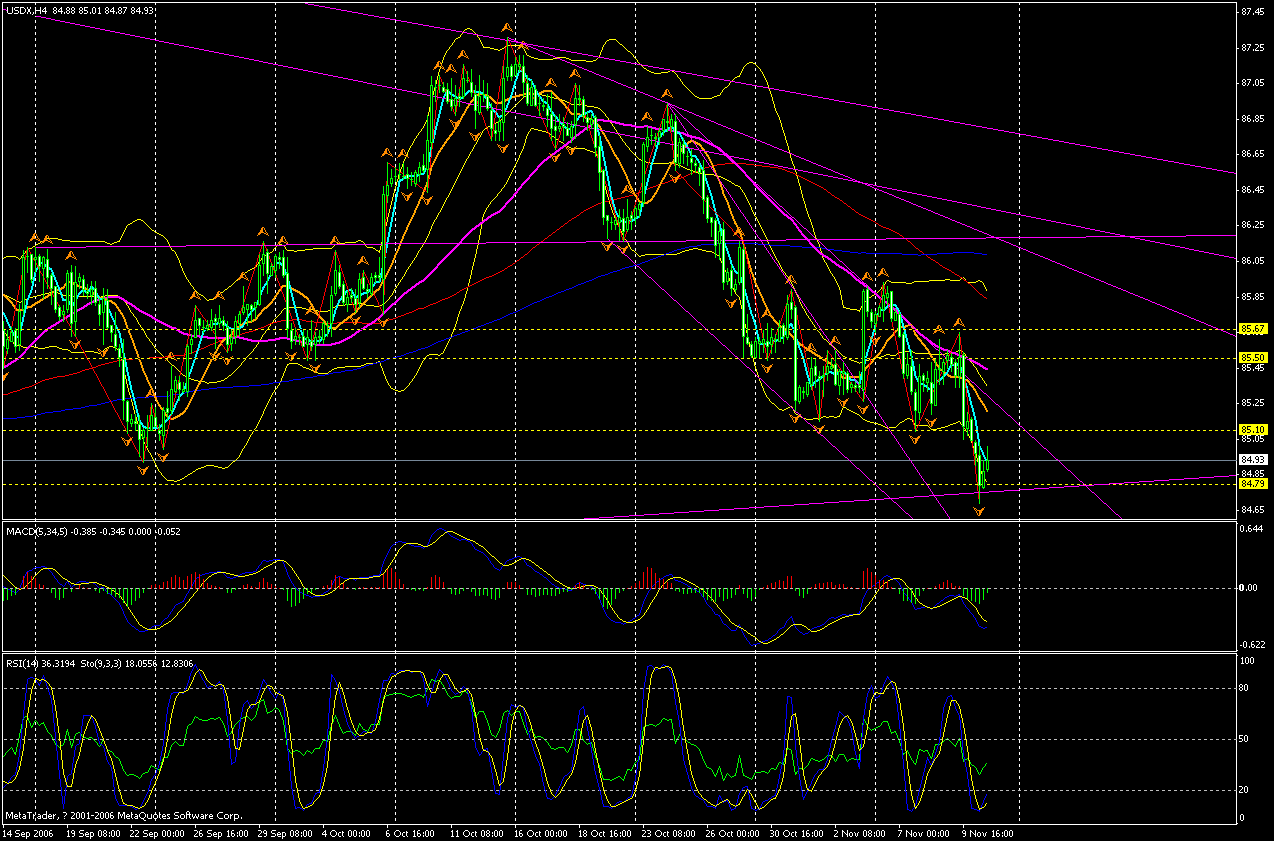Viewport: 1274px width, 841px height.
Task: Click the yellow 85.10 price level tag
Action: click(1253, 430)
